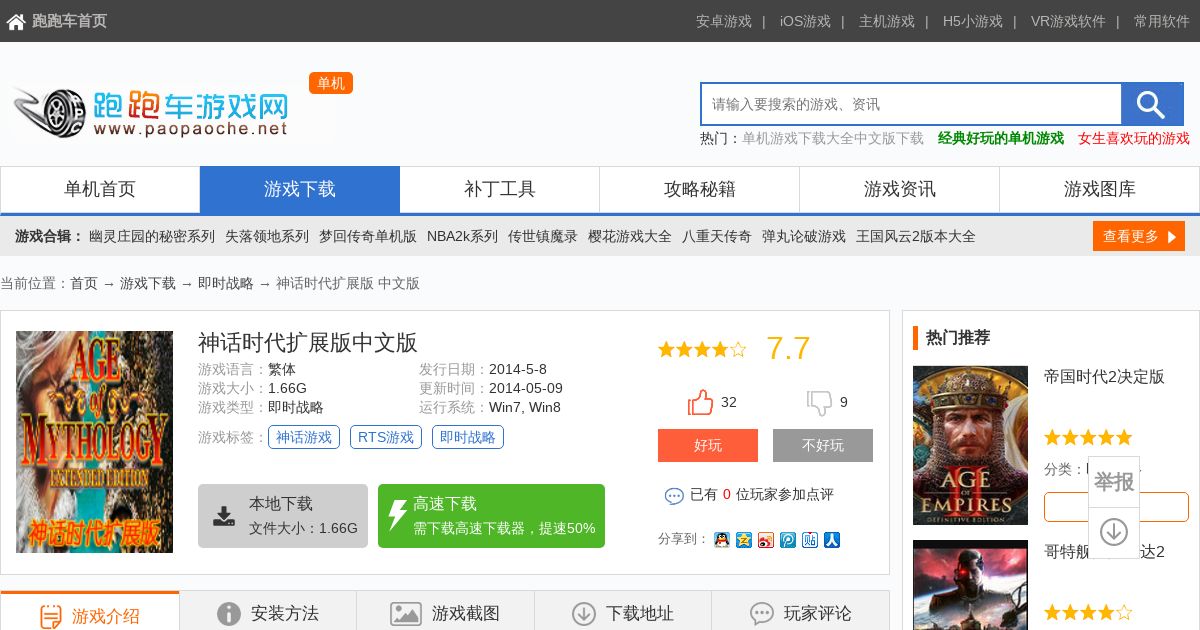Open 樱花游戏大全 collection
This screenshot has height=630, width=1200.
[630, 236]
